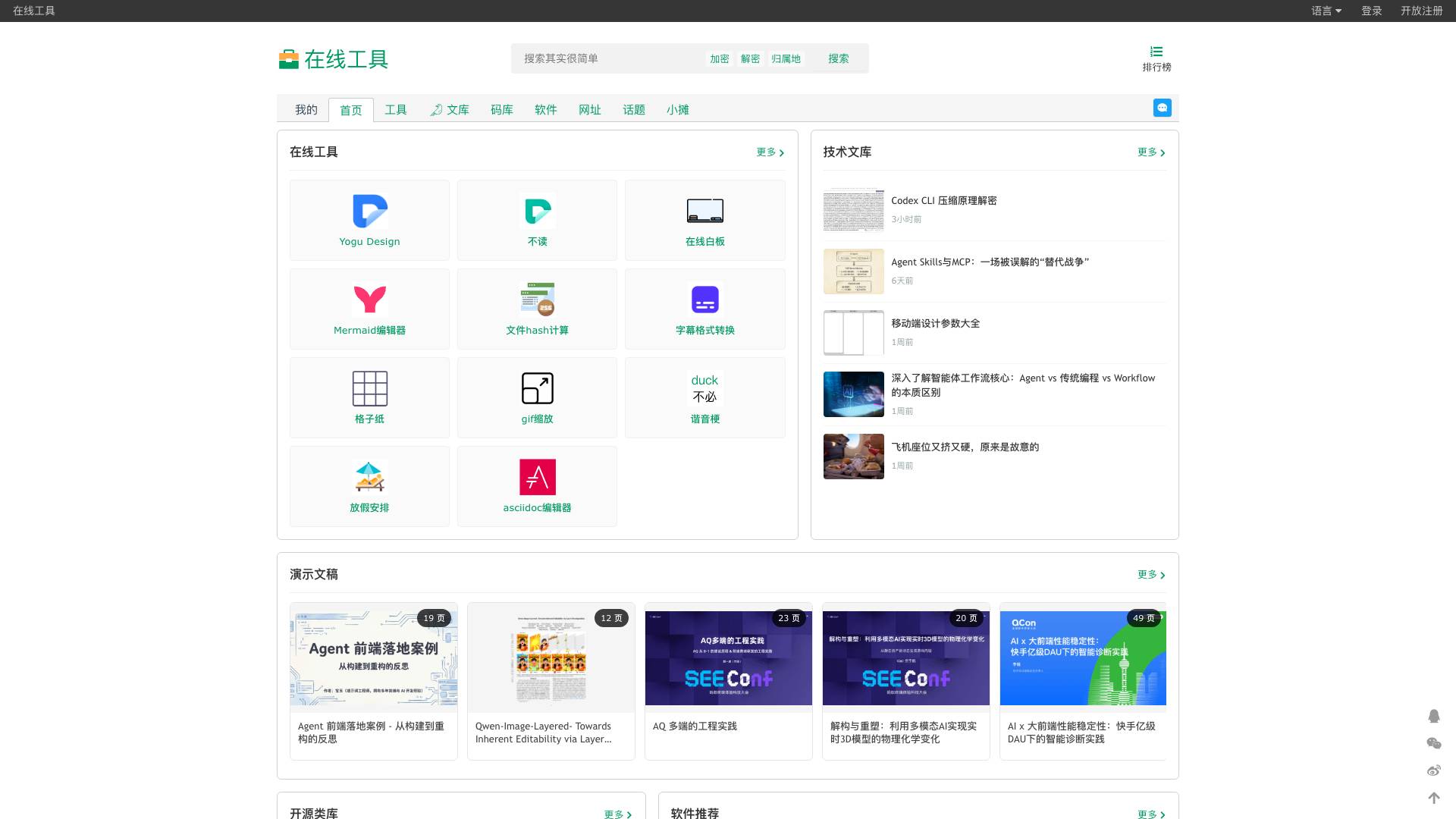Open the gif缩放 resize icon
This screenshot has height=819, width=1456.
click(x=537, y=389)
